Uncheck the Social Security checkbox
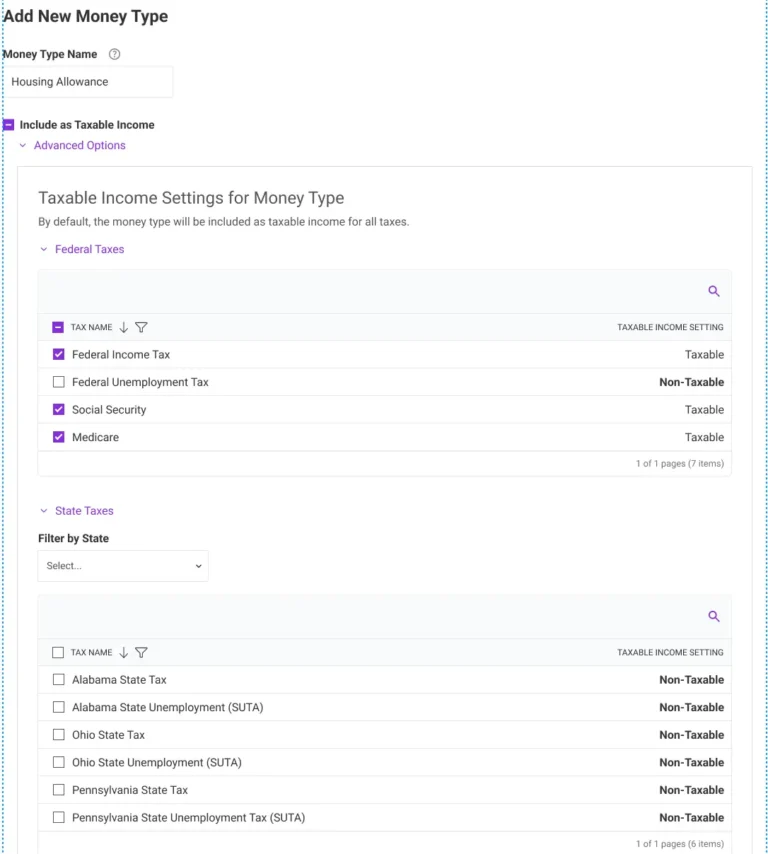Viewport: 768px width, 854px height. pyautogui.click(x=58, y=409)
